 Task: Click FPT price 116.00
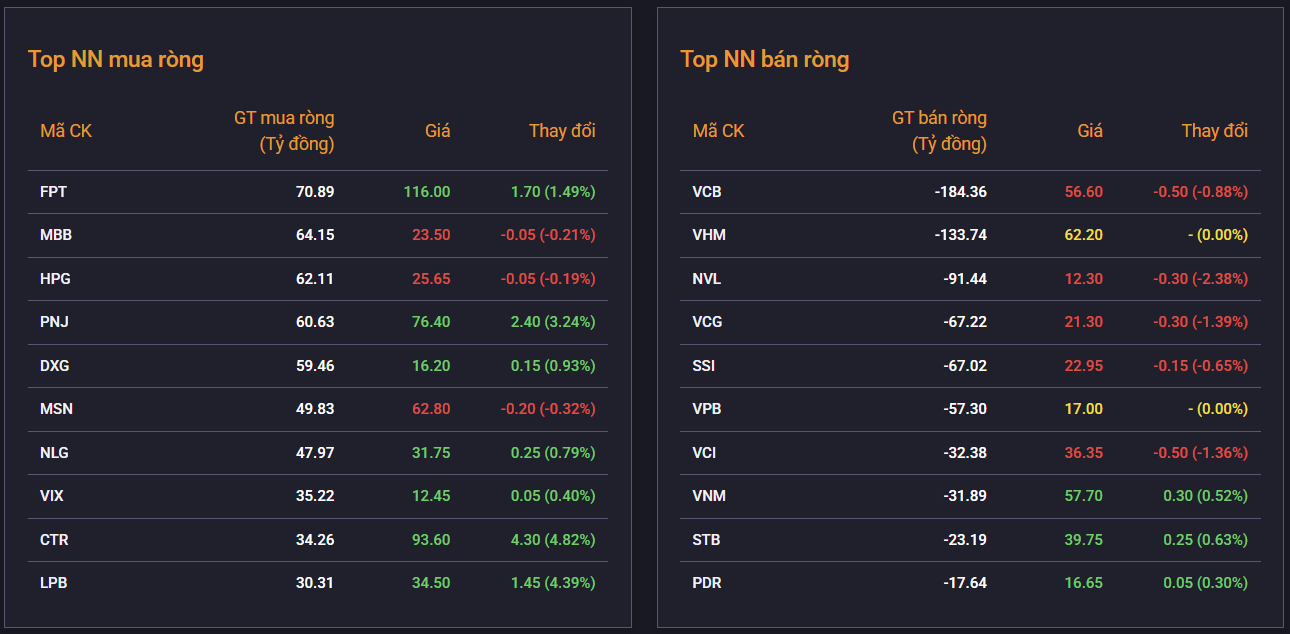(x=427, y=192)
